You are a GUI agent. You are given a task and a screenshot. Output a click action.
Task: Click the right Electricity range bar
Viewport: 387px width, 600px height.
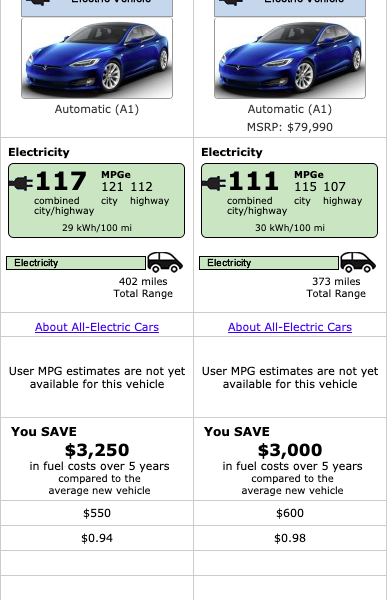269,263
